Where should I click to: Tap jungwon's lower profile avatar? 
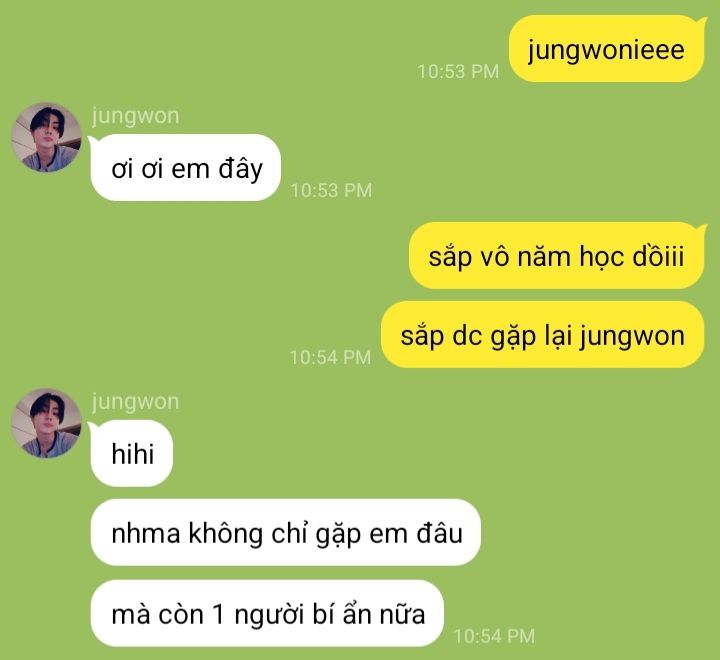pos(46,423)
